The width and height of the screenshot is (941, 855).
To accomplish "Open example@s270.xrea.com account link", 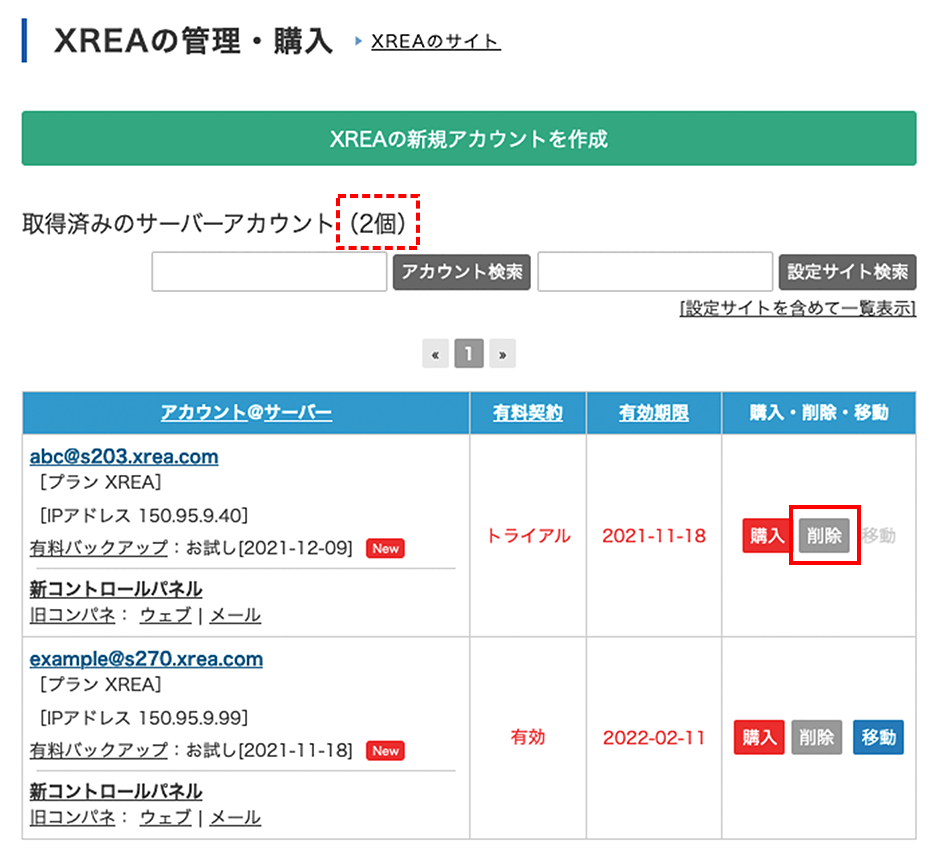I will (x=146, y=659).
